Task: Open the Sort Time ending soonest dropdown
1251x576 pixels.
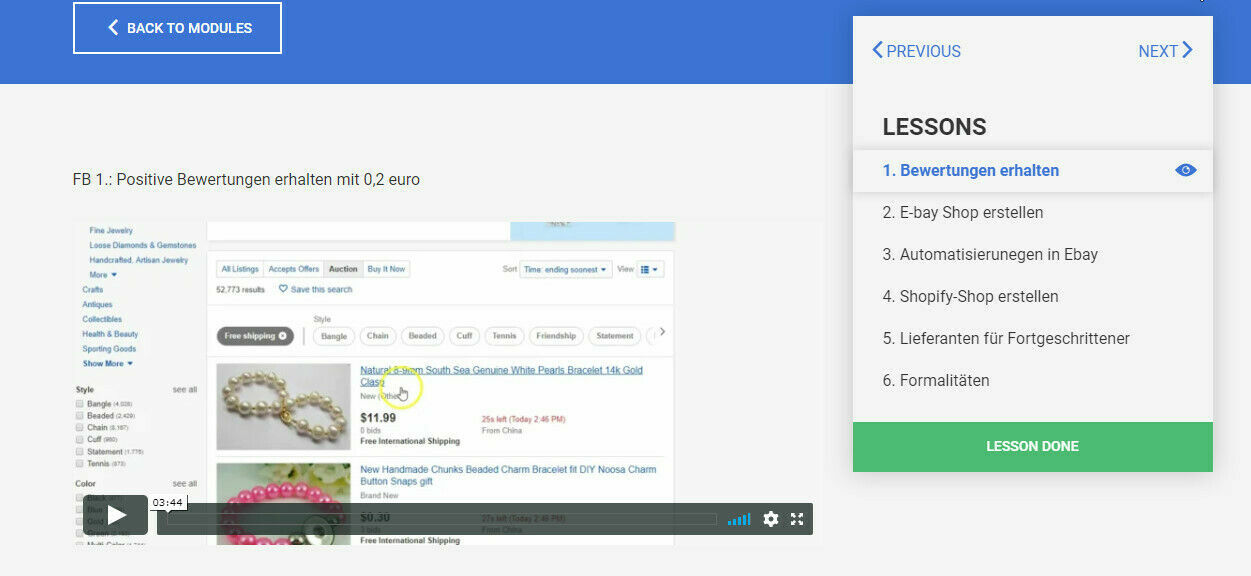Action: tap(565, 269)
